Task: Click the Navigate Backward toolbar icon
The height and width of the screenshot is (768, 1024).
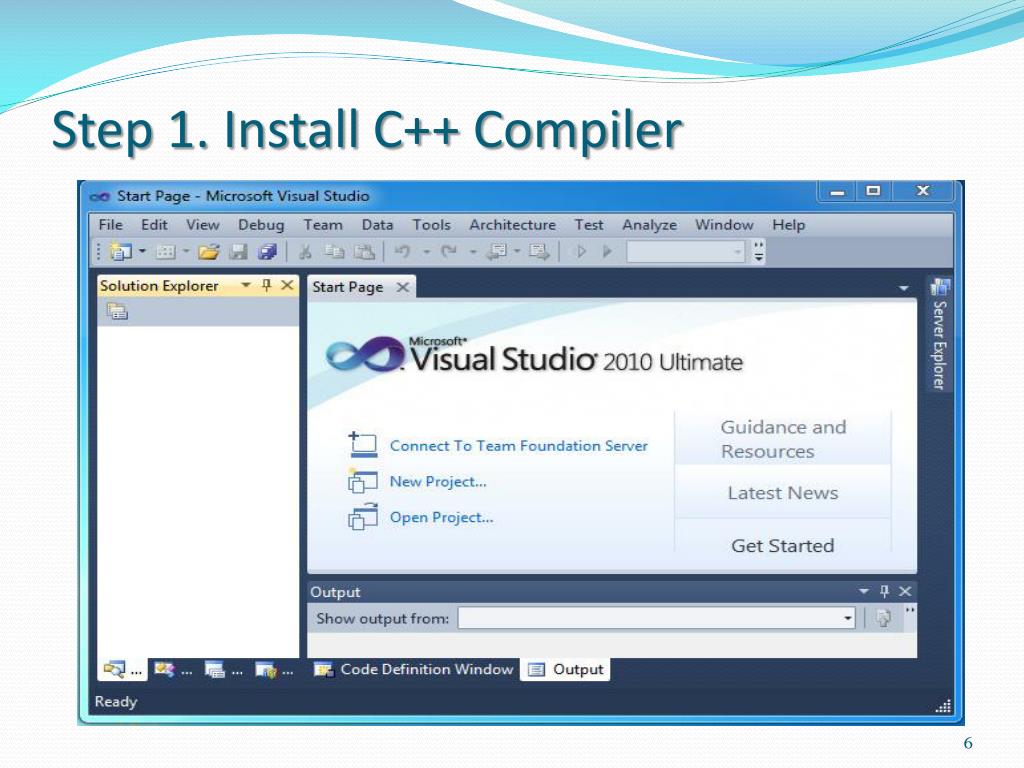Action: 498,251
